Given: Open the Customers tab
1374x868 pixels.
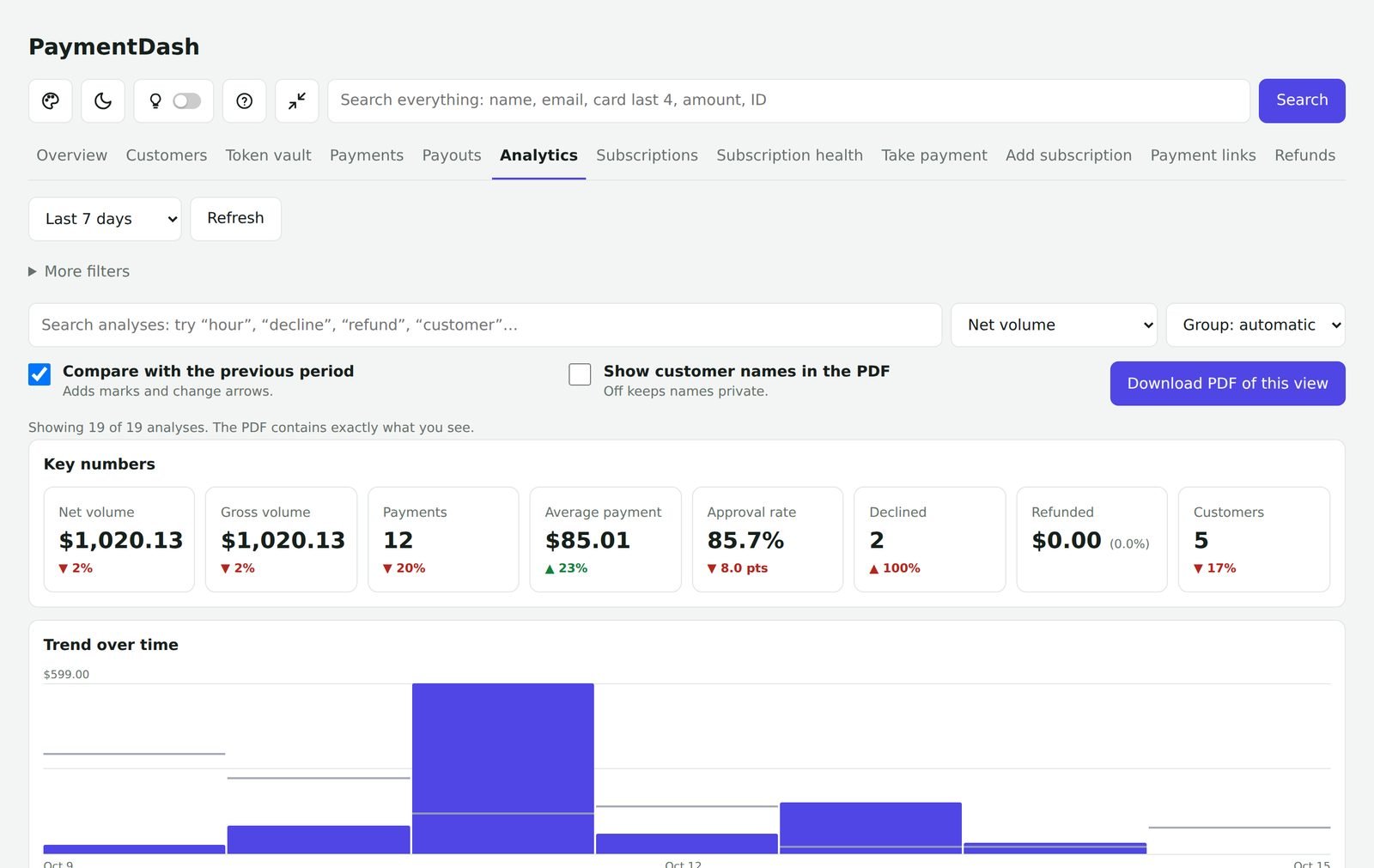Looking at the screenshot, I should coord(167,155).
